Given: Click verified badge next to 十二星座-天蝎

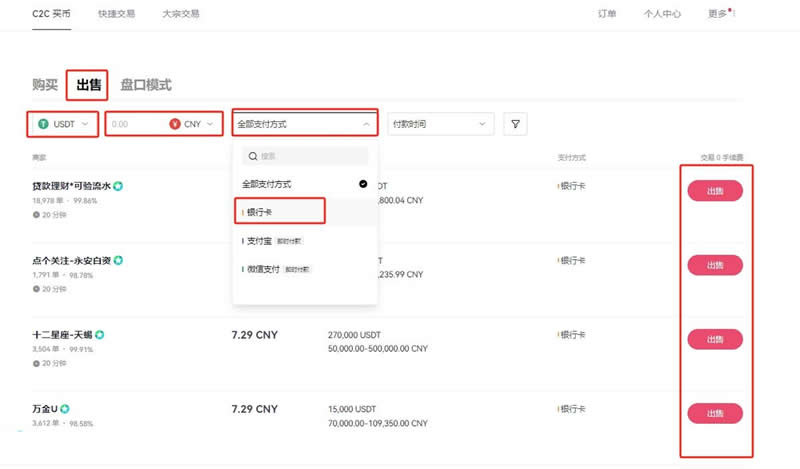Looking at the screenshot, I should pos(100,335).
